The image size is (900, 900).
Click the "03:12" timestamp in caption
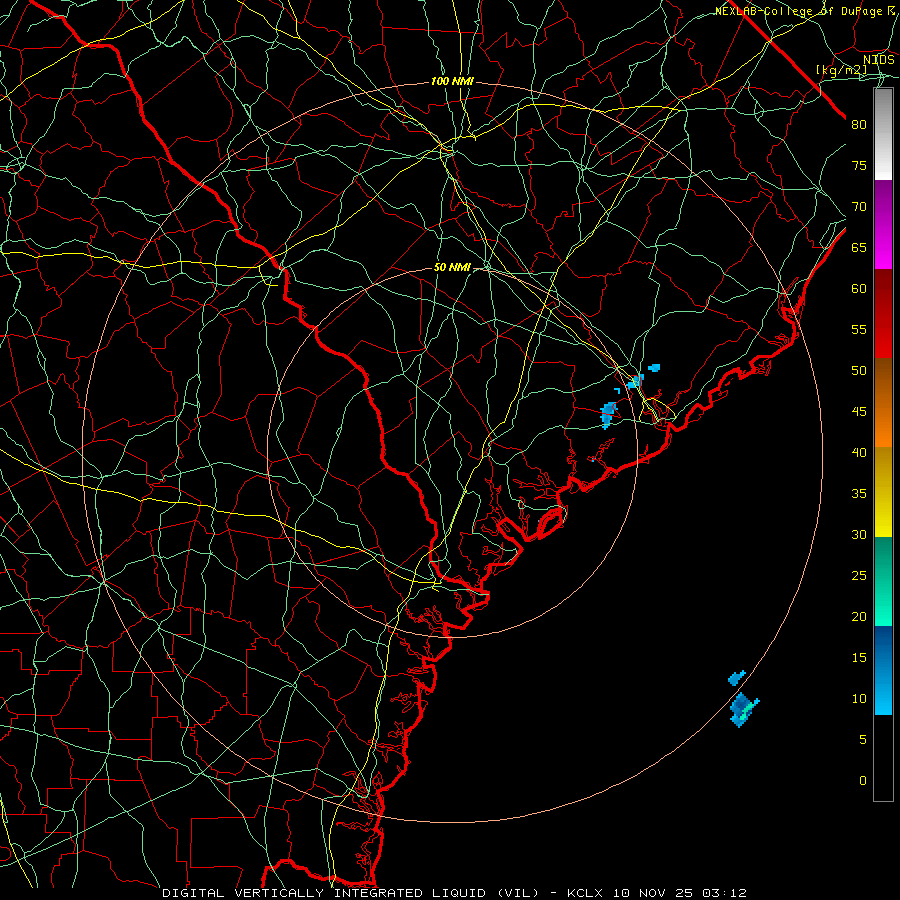point(726,893)
